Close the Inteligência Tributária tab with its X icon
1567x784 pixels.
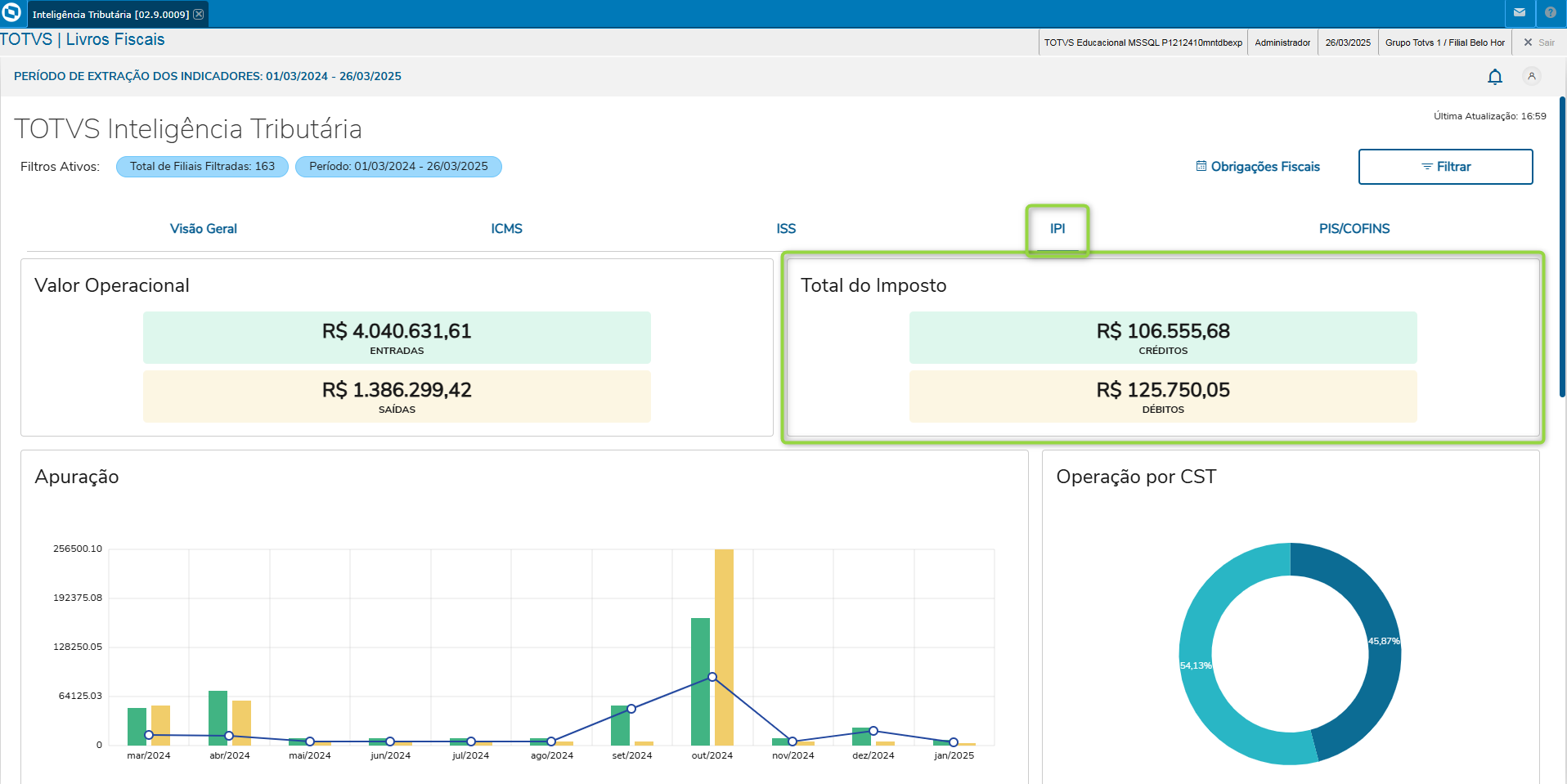coord(199,14)
